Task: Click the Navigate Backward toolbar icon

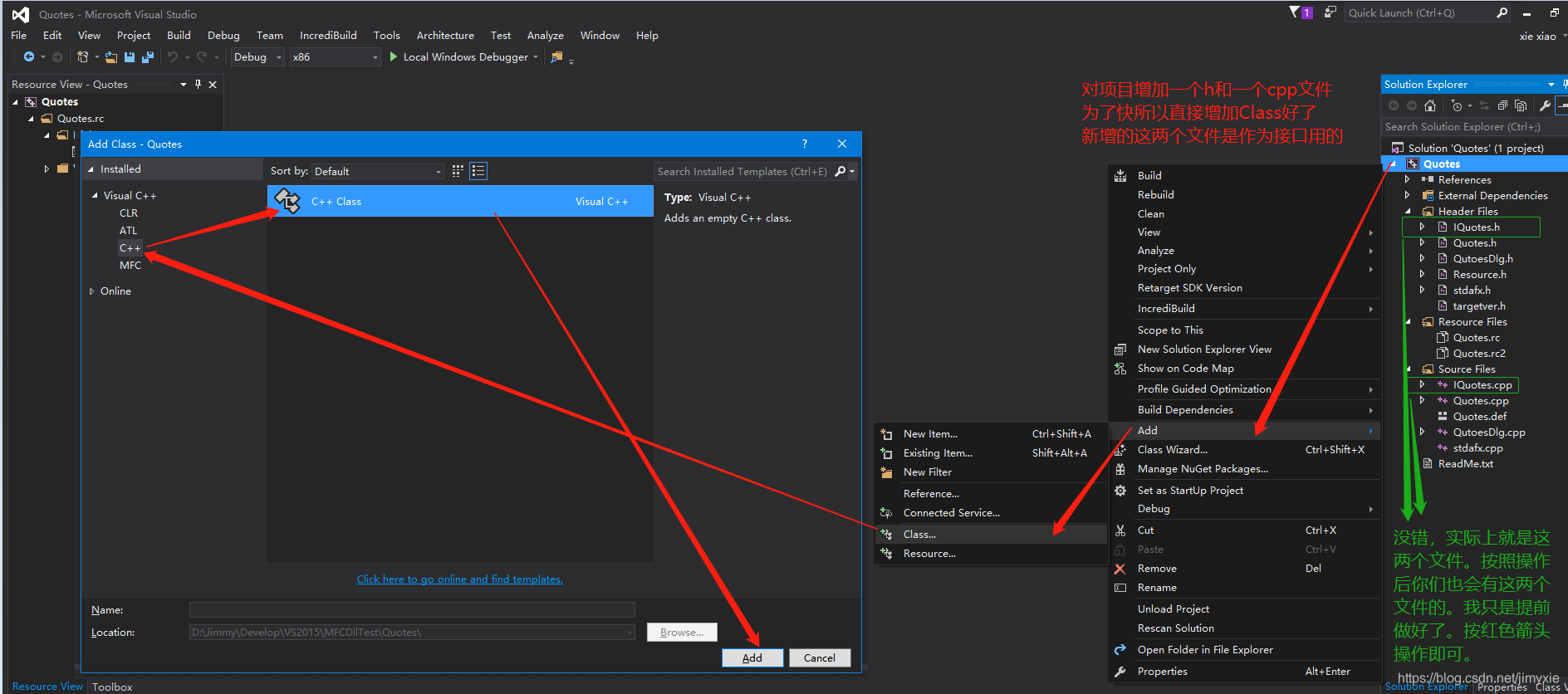Action: (x=29, y=57)
